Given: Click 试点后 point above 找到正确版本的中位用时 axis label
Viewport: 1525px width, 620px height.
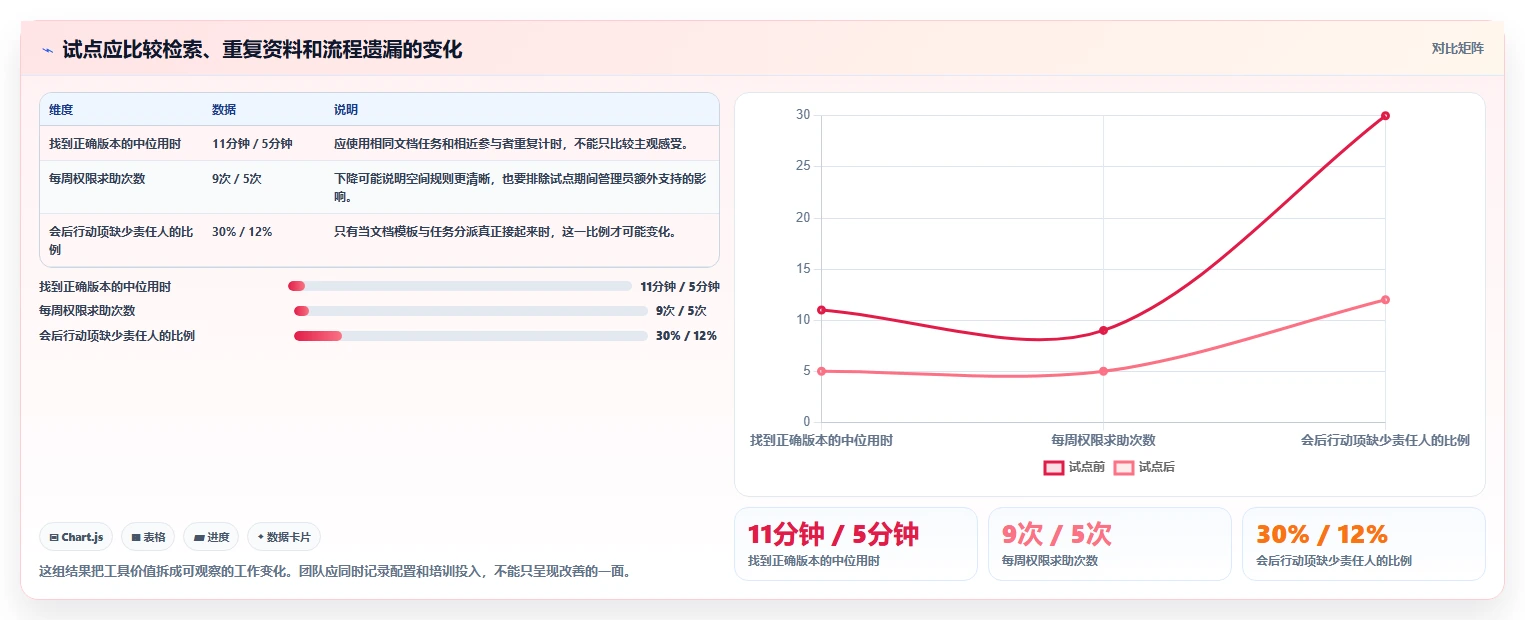Looking at the screenshot, I should click(821, 371).
